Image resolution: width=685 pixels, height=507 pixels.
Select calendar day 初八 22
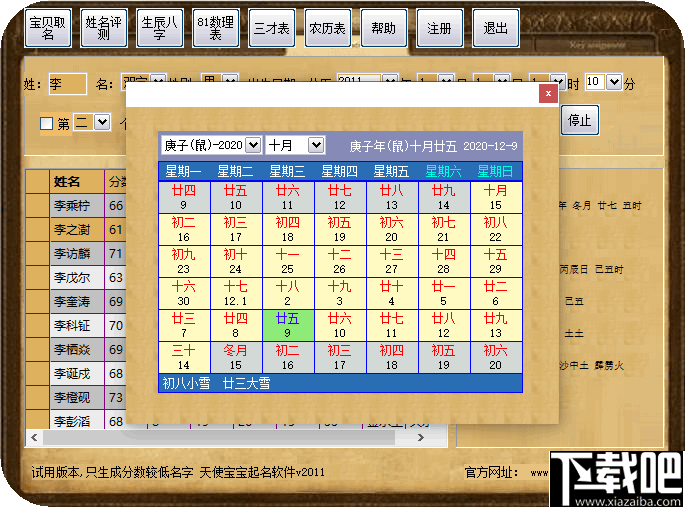pyautogui.click(x=496, y=229)
